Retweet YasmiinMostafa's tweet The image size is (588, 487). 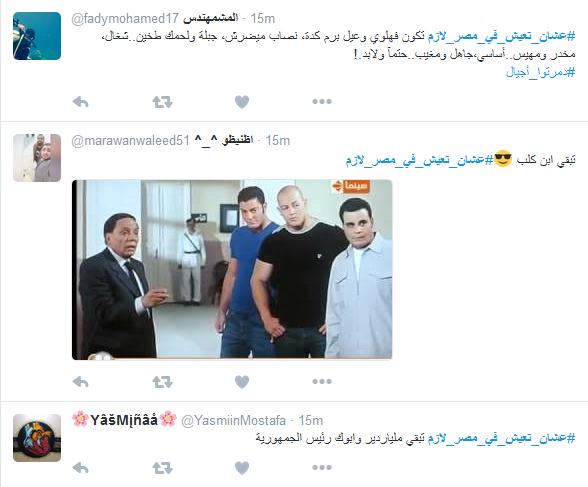coord(162,468)
